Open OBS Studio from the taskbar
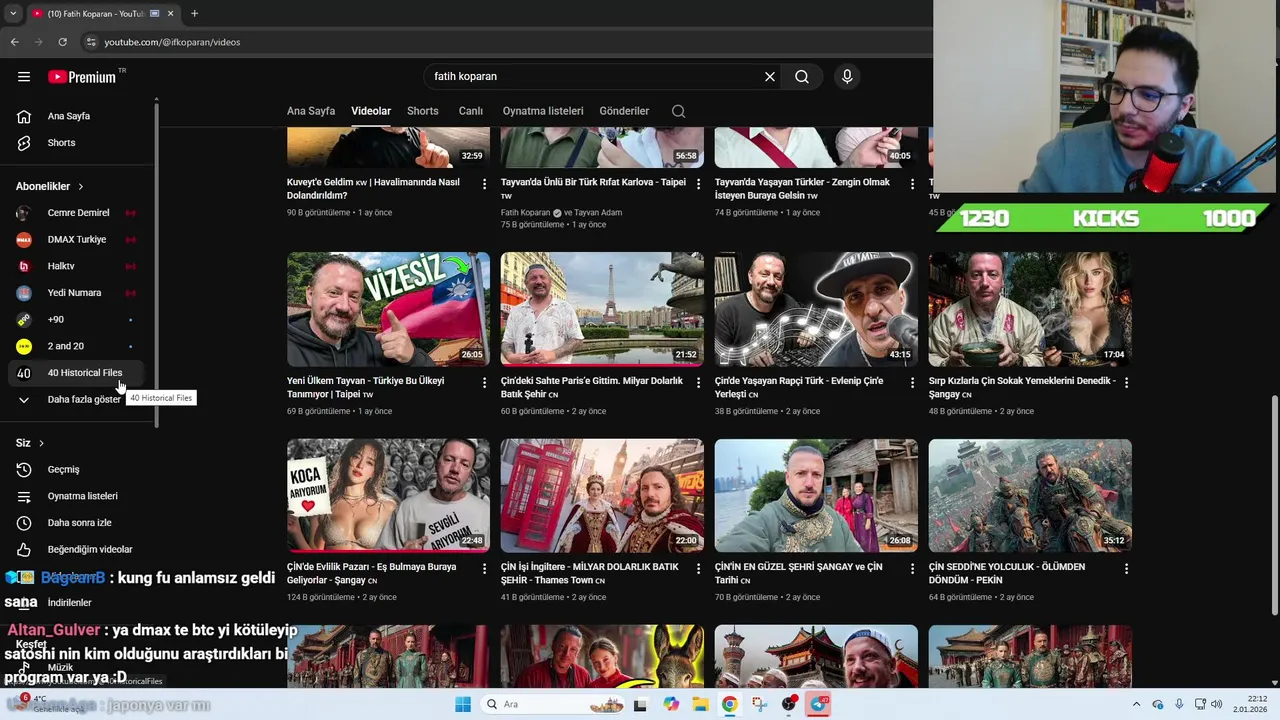The height and width of the screenshot is (720, 1280). pyautogui.click(x=789, y=704)
